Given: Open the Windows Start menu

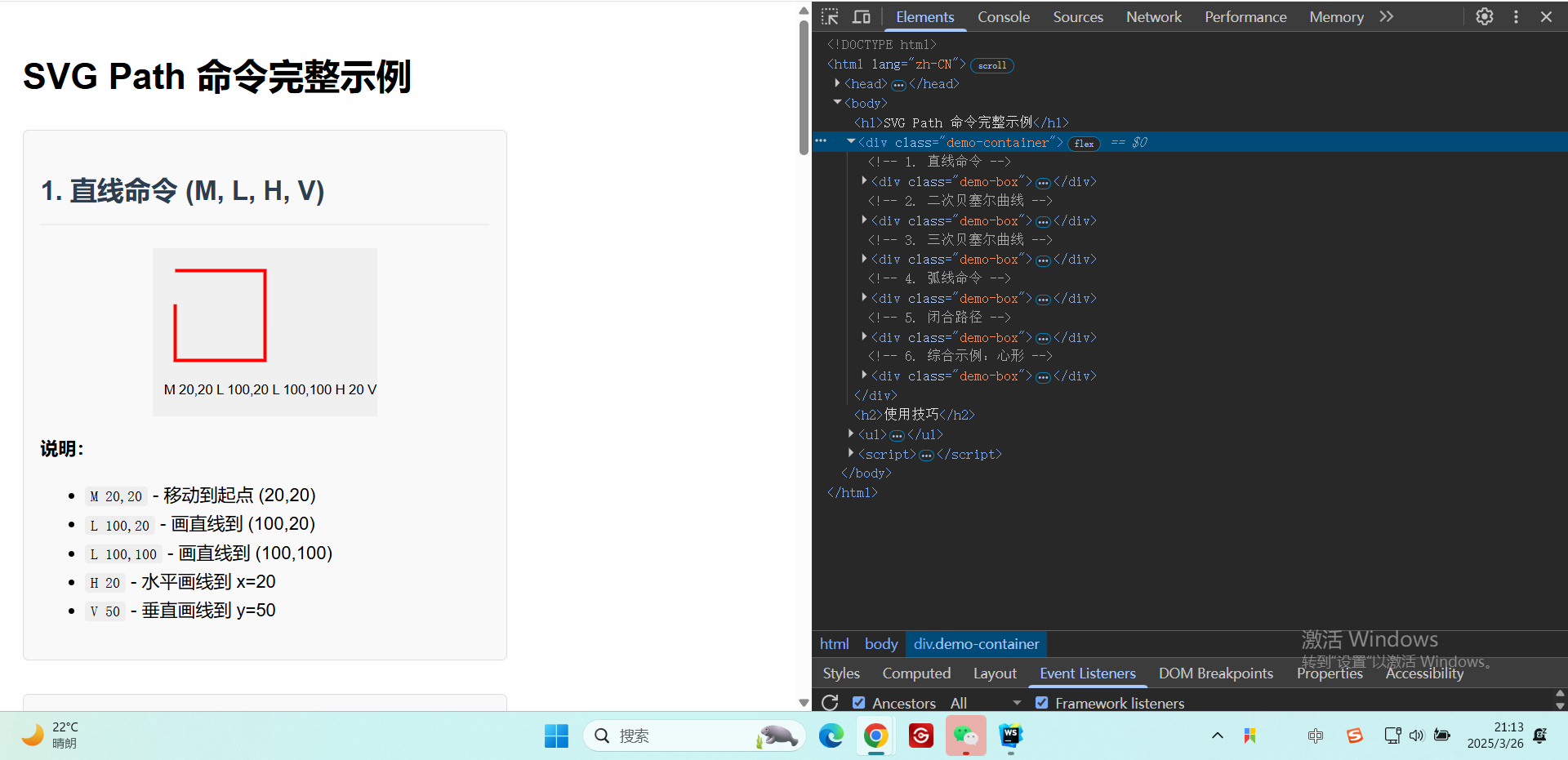Looking at the screenshot, I should pos(556,736).
